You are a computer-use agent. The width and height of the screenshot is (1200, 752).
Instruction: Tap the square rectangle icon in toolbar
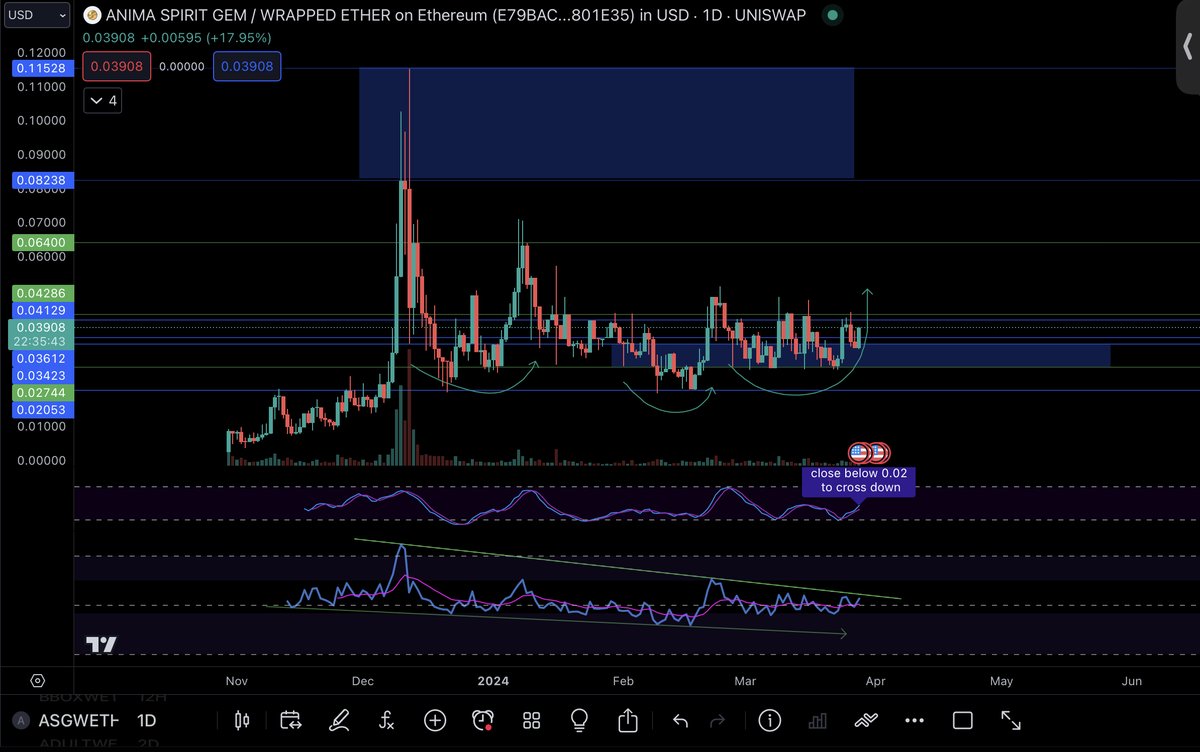(963, 720)
